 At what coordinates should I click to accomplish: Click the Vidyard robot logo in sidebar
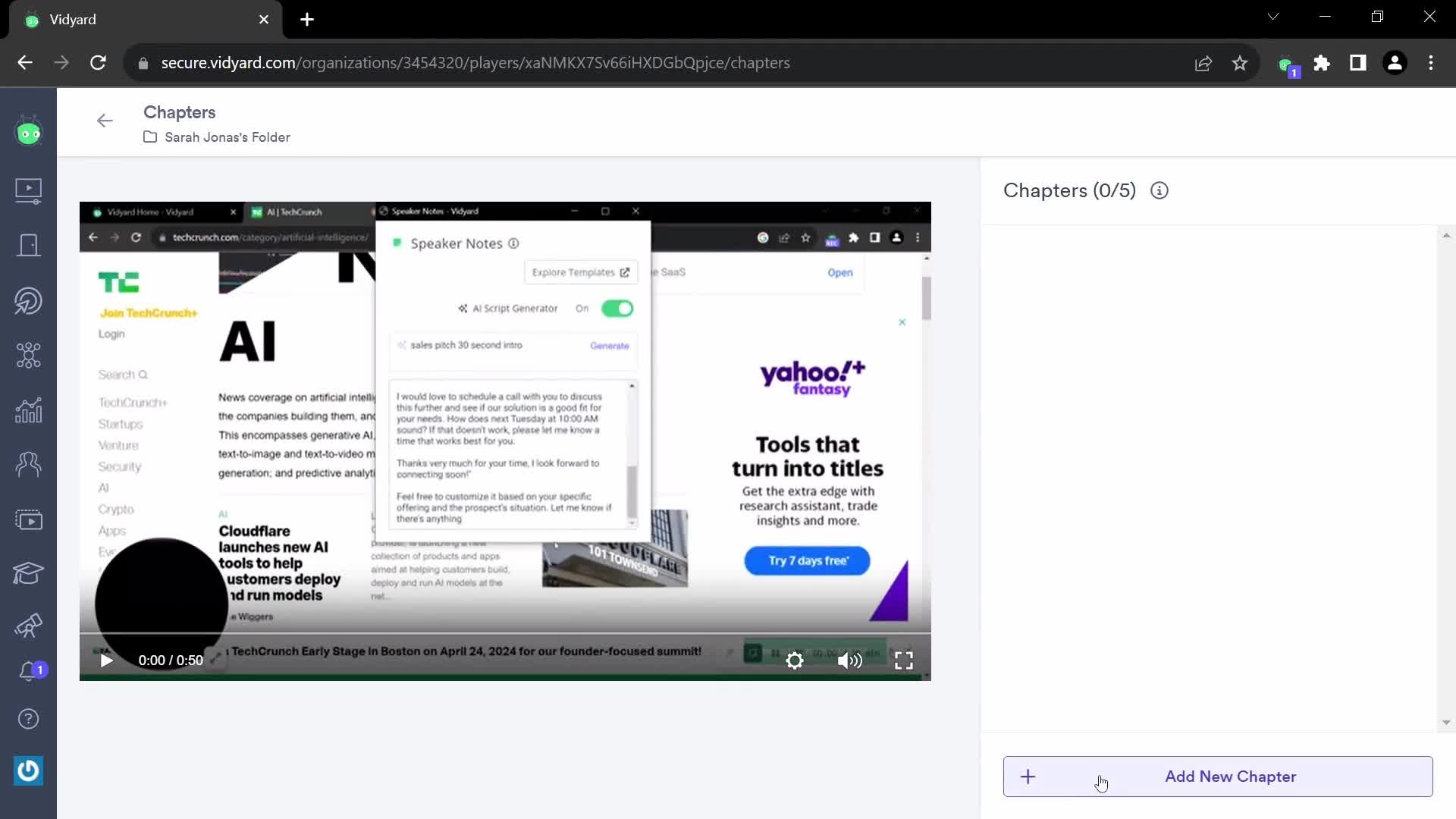(28, 132)
